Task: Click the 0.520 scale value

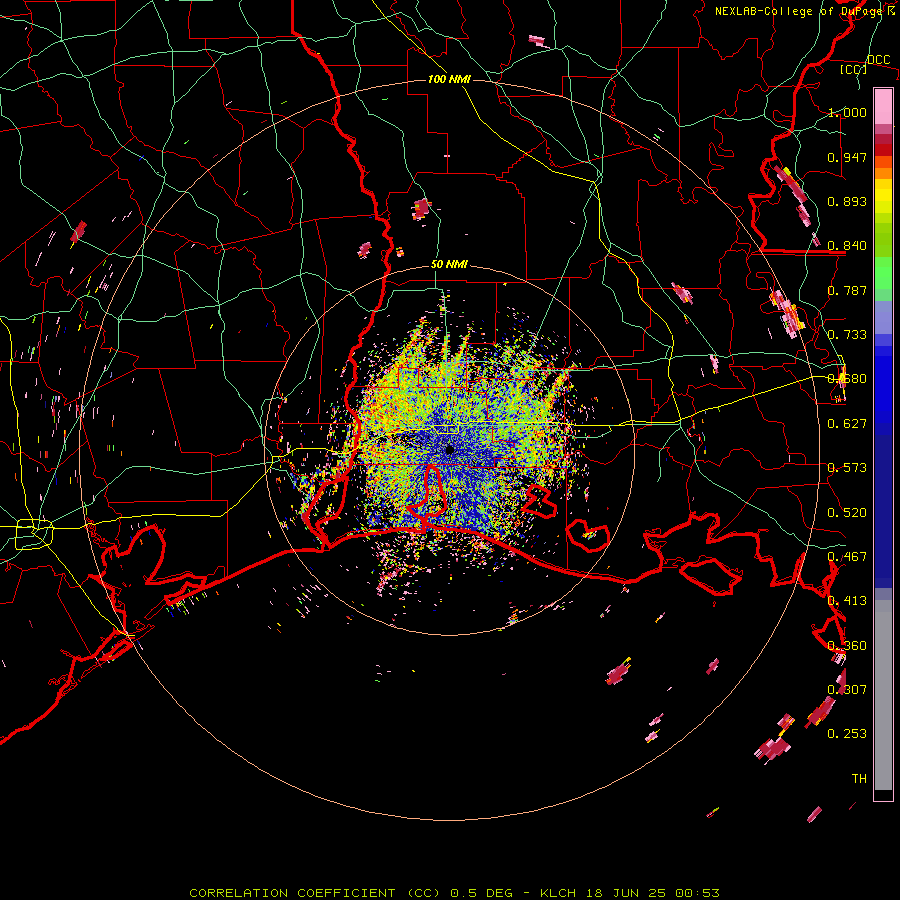Action: tap(847, 513)
